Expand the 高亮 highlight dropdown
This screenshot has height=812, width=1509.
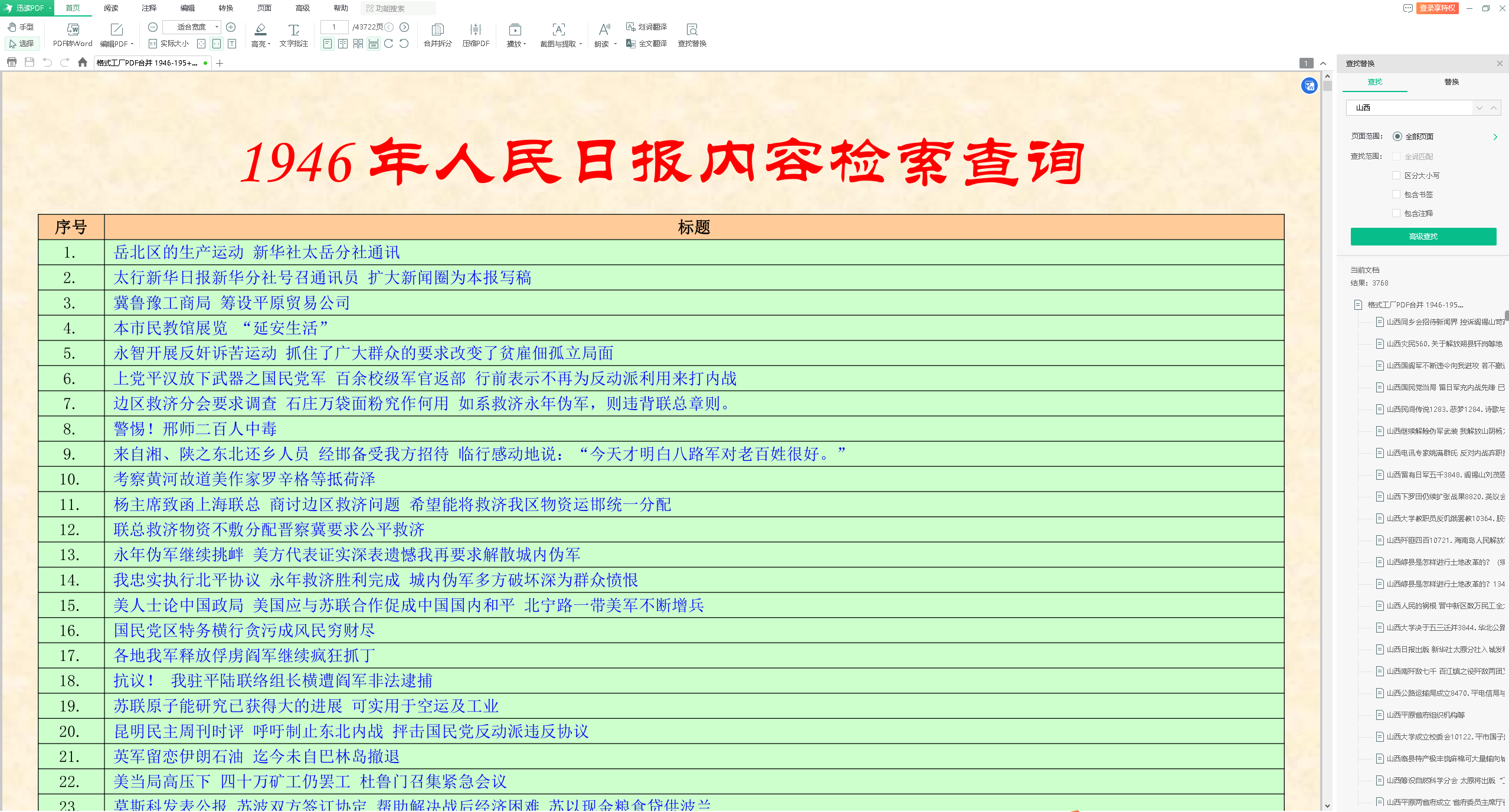[x=269, y=44]
